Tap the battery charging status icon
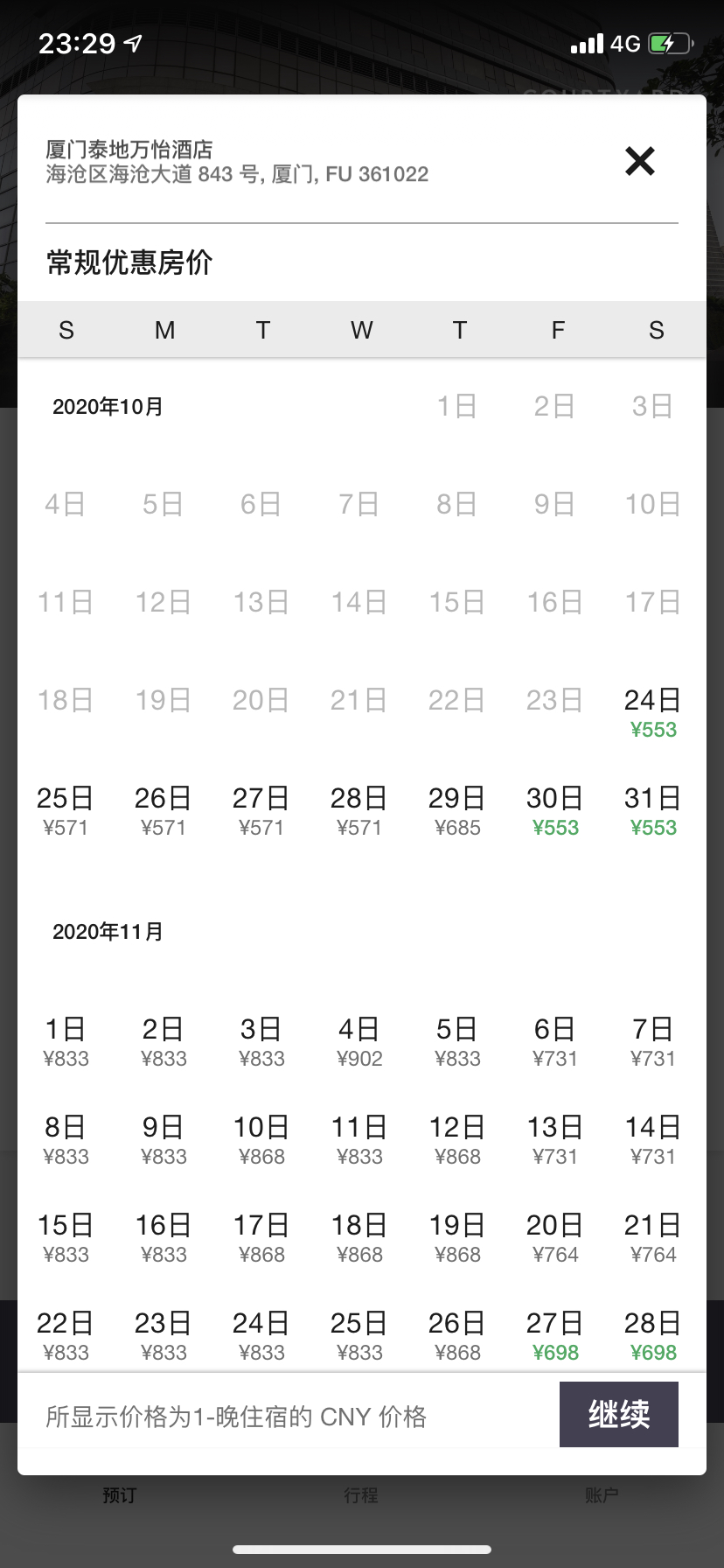This screenshot has width=724, height=1568. click(671, 43)
